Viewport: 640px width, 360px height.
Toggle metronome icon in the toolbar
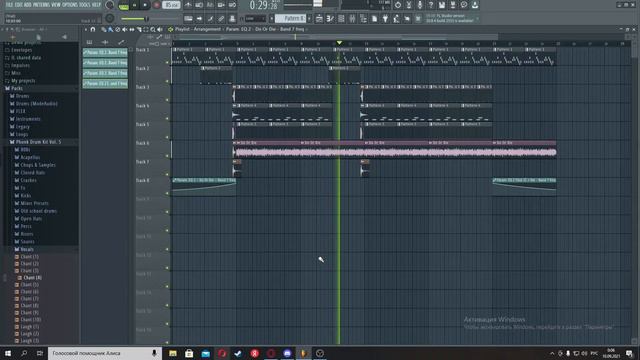(x=188, y=5)
